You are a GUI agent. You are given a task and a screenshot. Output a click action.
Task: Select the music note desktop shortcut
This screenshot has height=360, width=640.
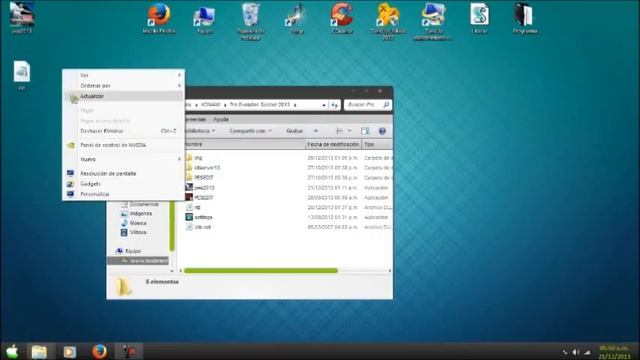click(296, 18)
